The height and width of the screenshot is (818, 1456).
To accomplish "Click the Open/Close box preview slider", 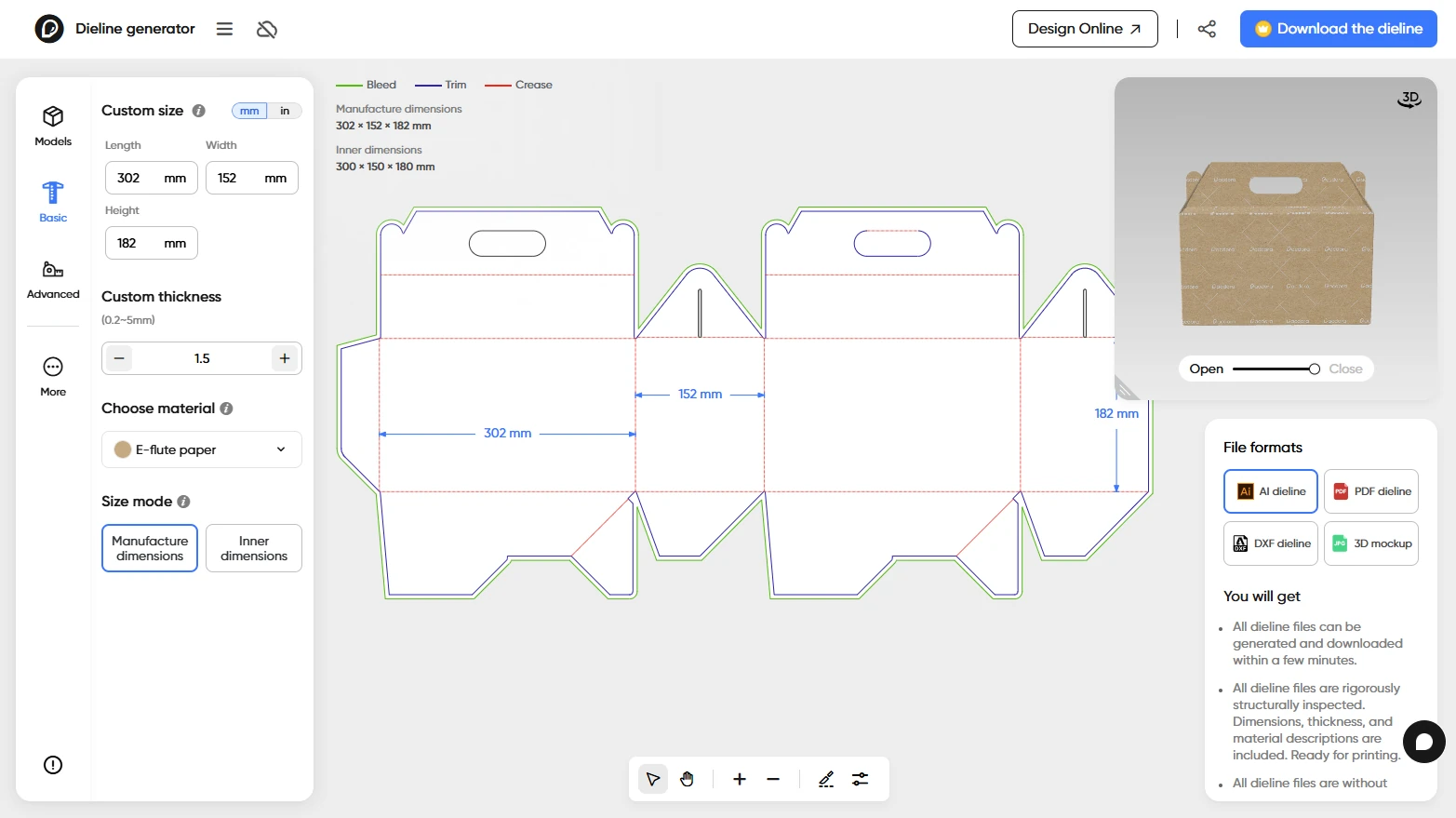I will point(1276,369).
